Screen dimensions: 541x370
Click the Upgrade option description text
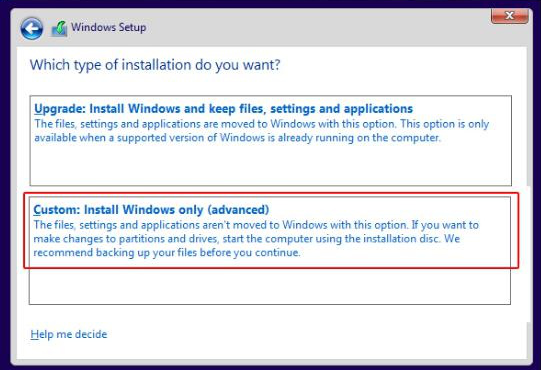click(x=262, y=131)
